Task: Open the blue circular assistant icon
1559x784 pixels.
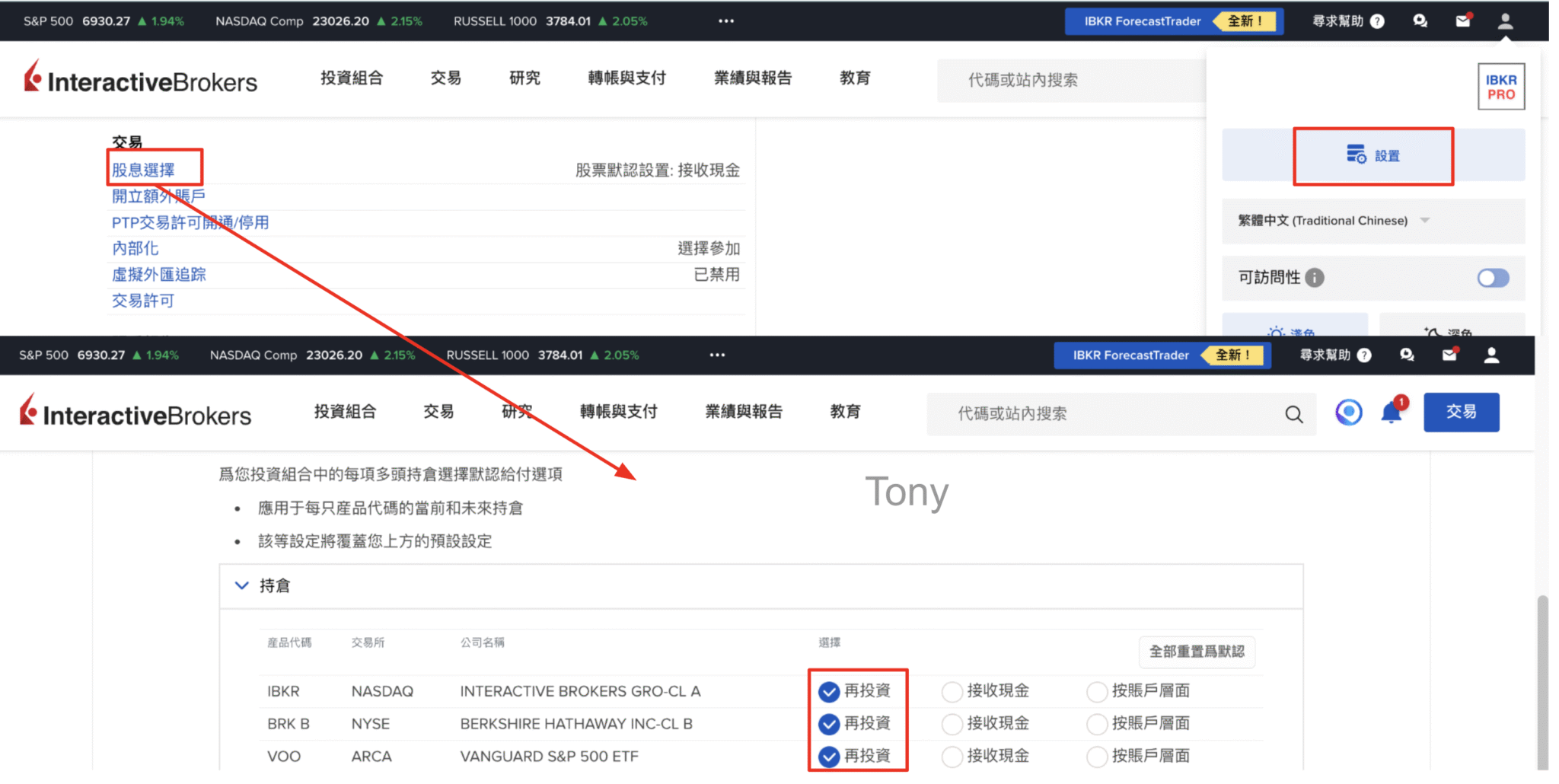Action: (x=1348, y=413)
